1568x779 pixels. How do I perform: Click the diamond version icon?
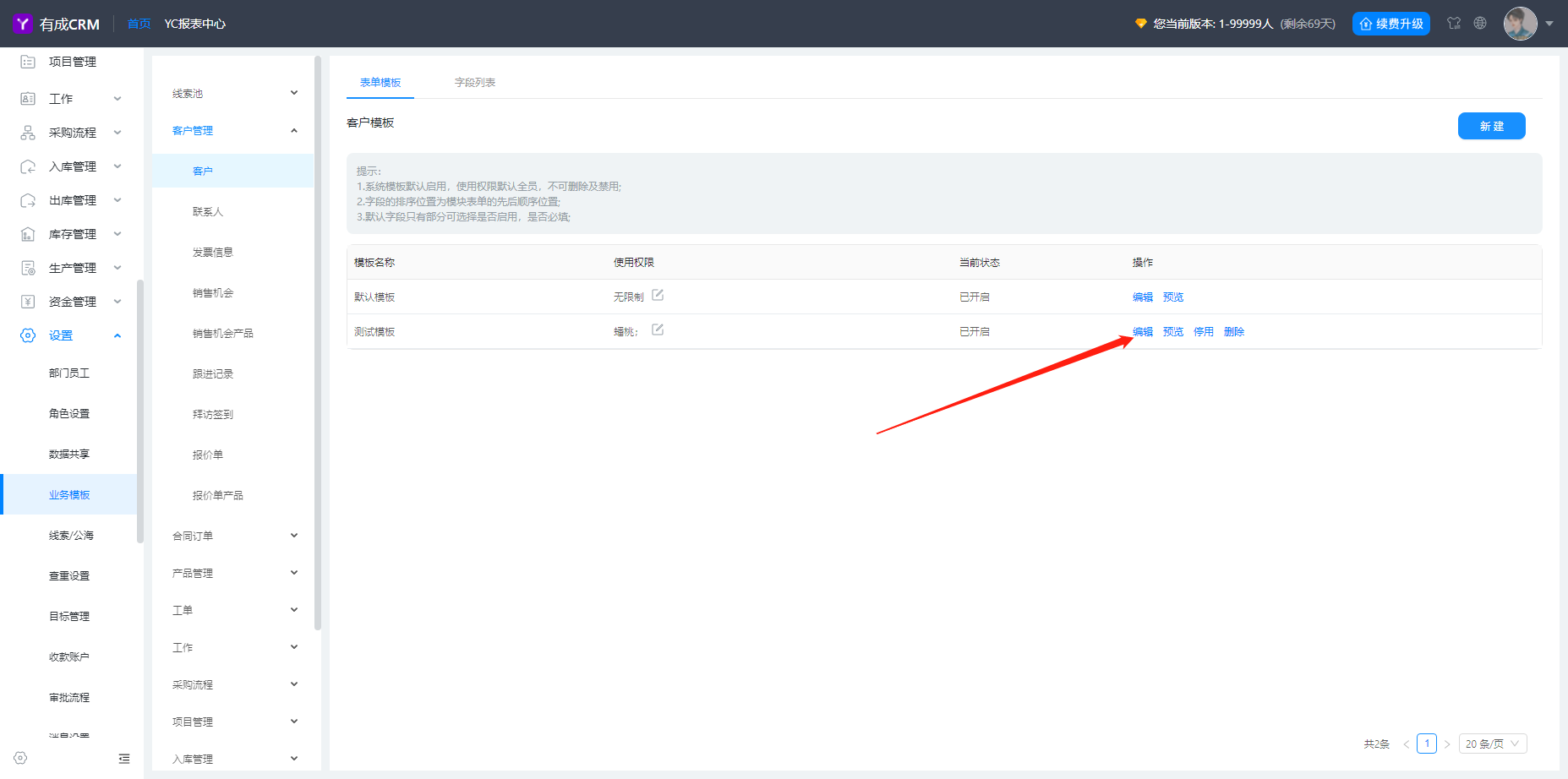pos(1141,24)
